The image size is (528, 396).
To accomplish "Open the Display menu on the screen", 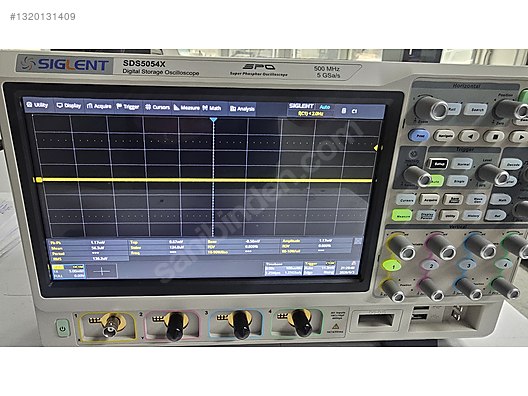I will tap(69, 106).
